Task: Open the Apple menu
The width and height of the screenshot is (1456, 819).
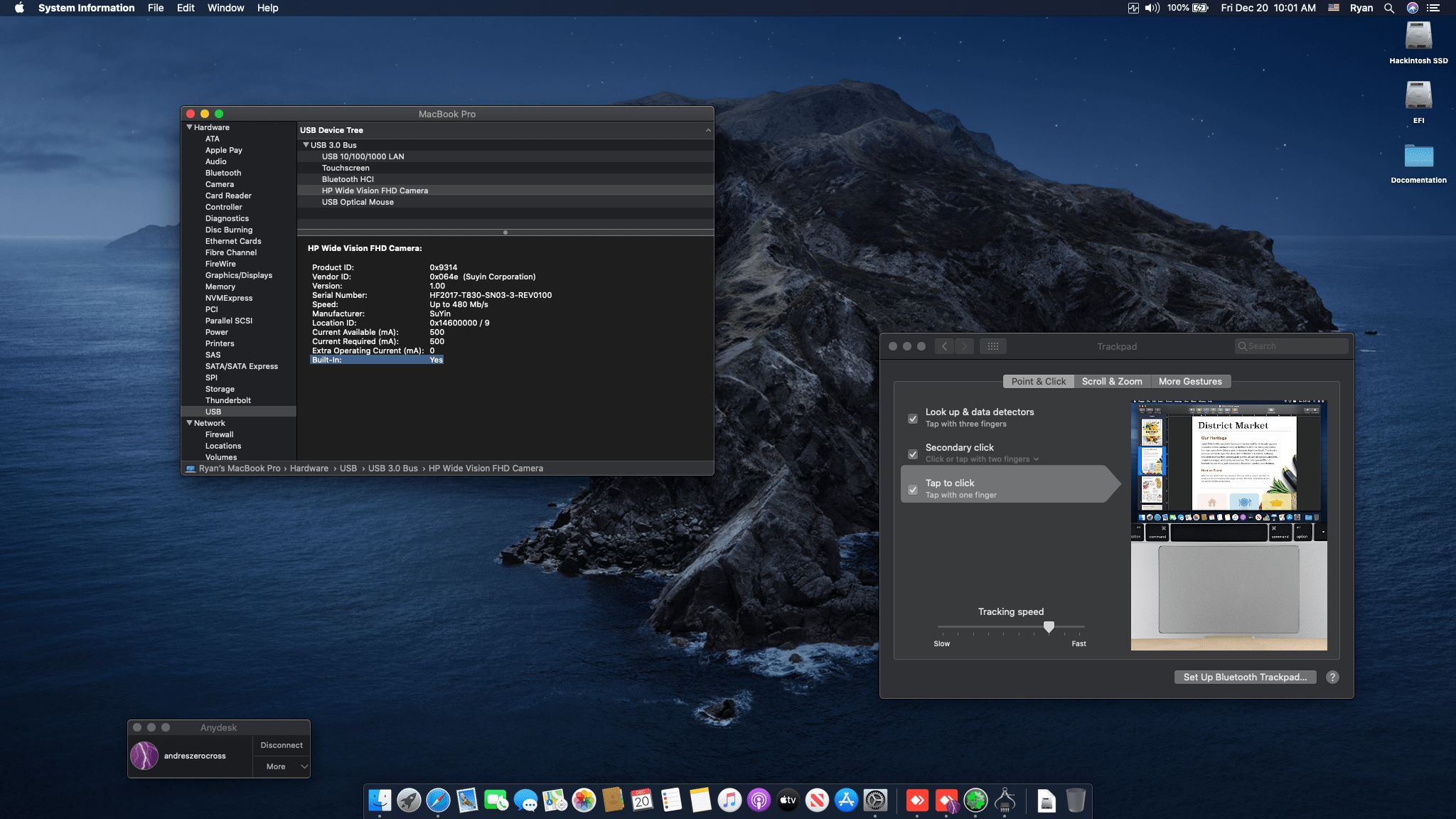Action: pyautogui.click(x=19, y=8)
